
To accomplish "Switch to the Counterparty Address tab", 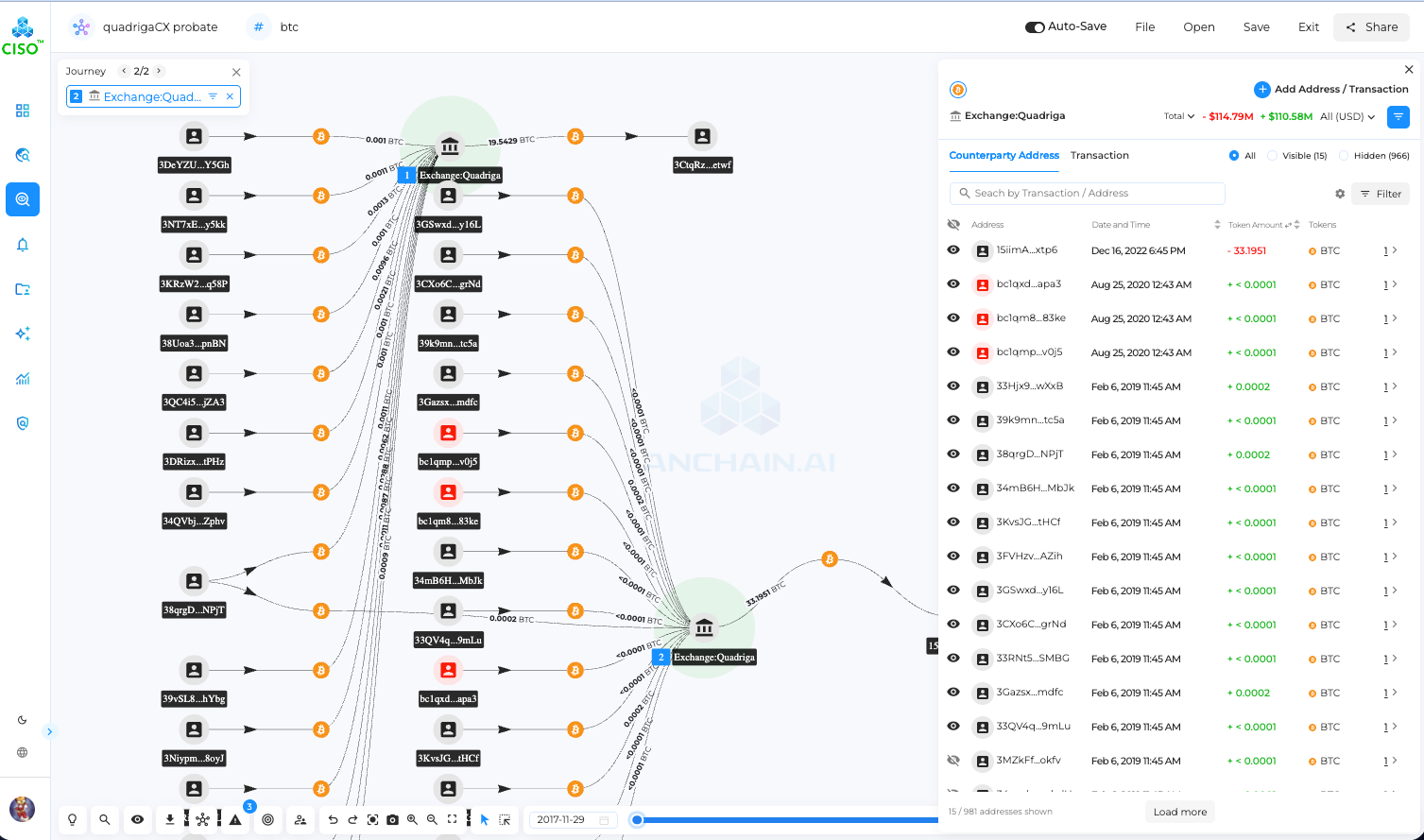I will pos(1004,156).
